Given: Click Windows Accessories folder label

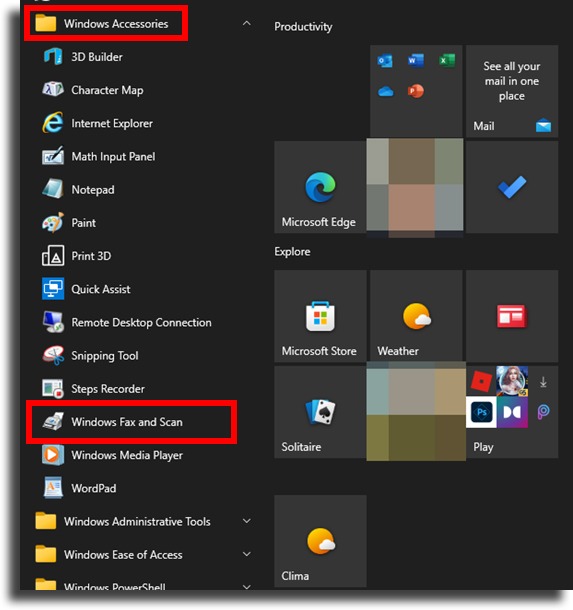Looking at the screenshot, I should pyautogui.click(x=116, y=24).
